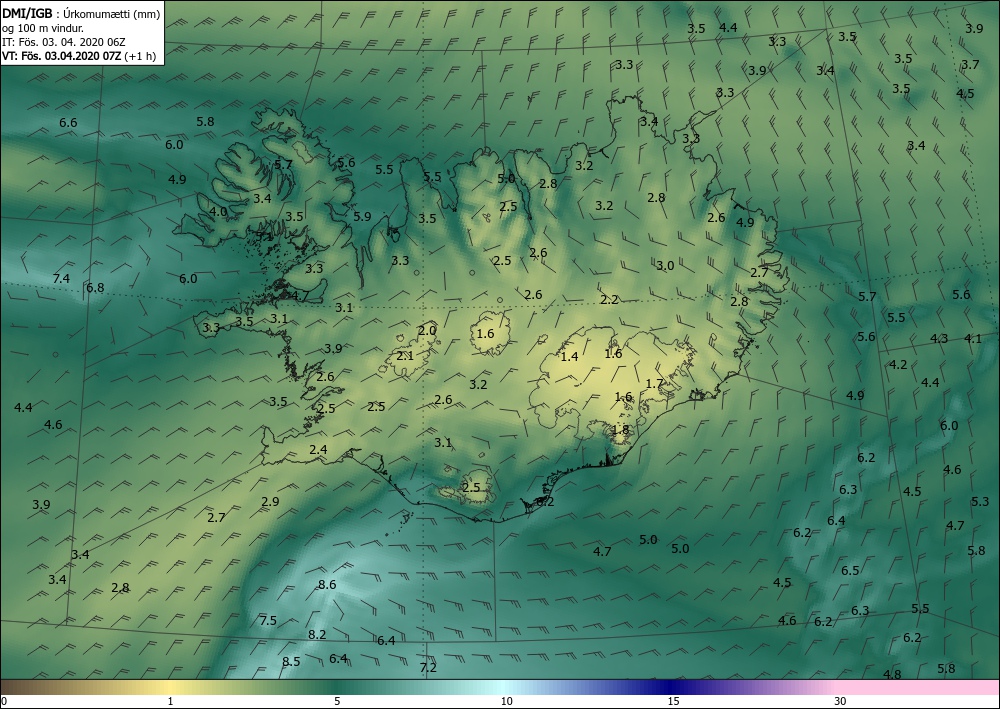The image size is (1000, 709).
Task: Select the valid time "VT: Fös. 03.04.2020 07Z (+1 h)"
Action: tap(79, 55)
